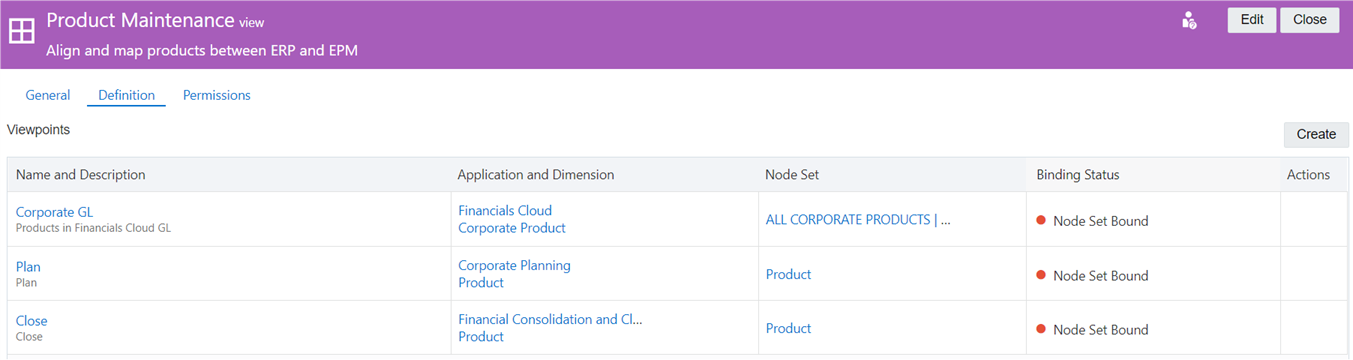
Task: Click the Create viewpoint button
Action: (x=1316, y=134)
